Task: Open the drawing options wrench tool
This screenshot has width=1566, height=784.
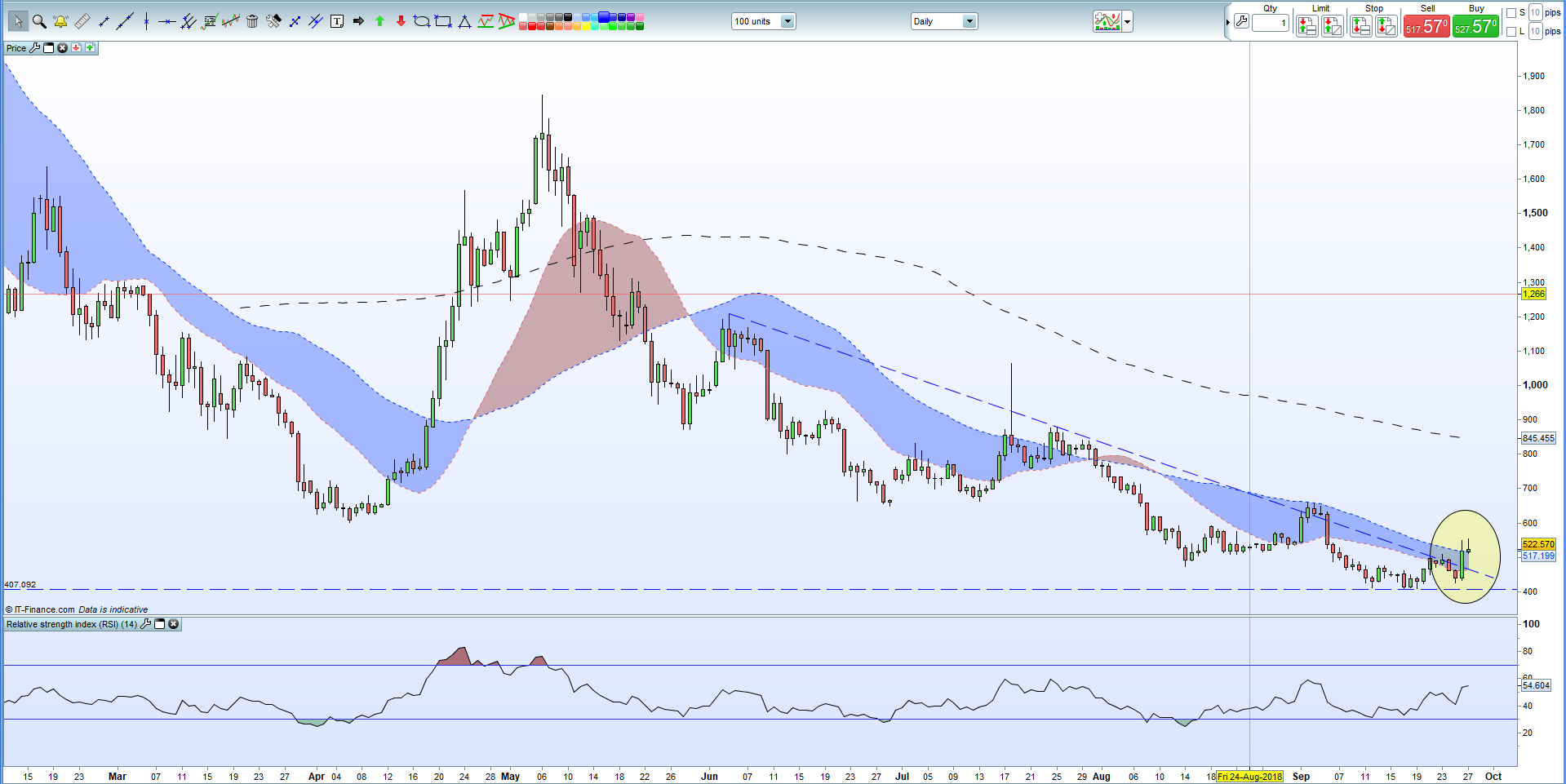Action: pyautogui.click(x=273, y=21)
